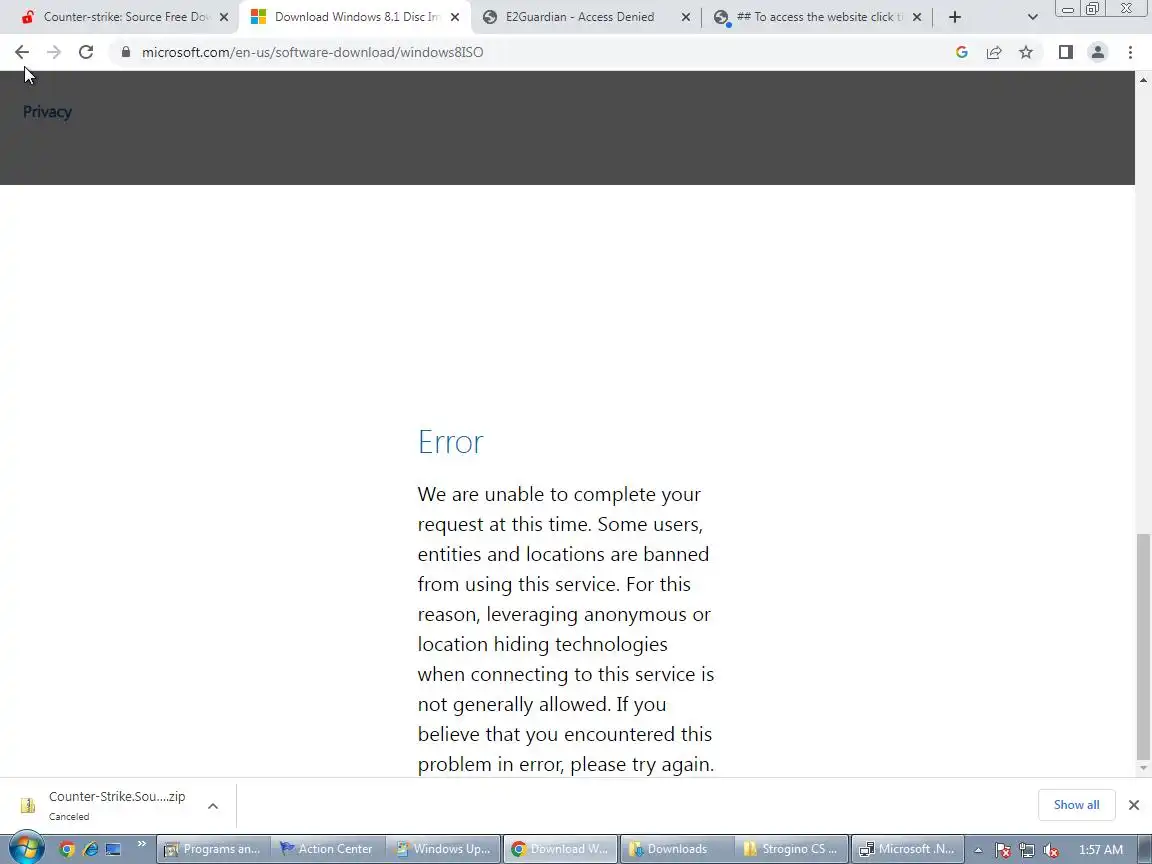1152x864 pixels.
Task: Open a new browser tab
Action: 954,17
